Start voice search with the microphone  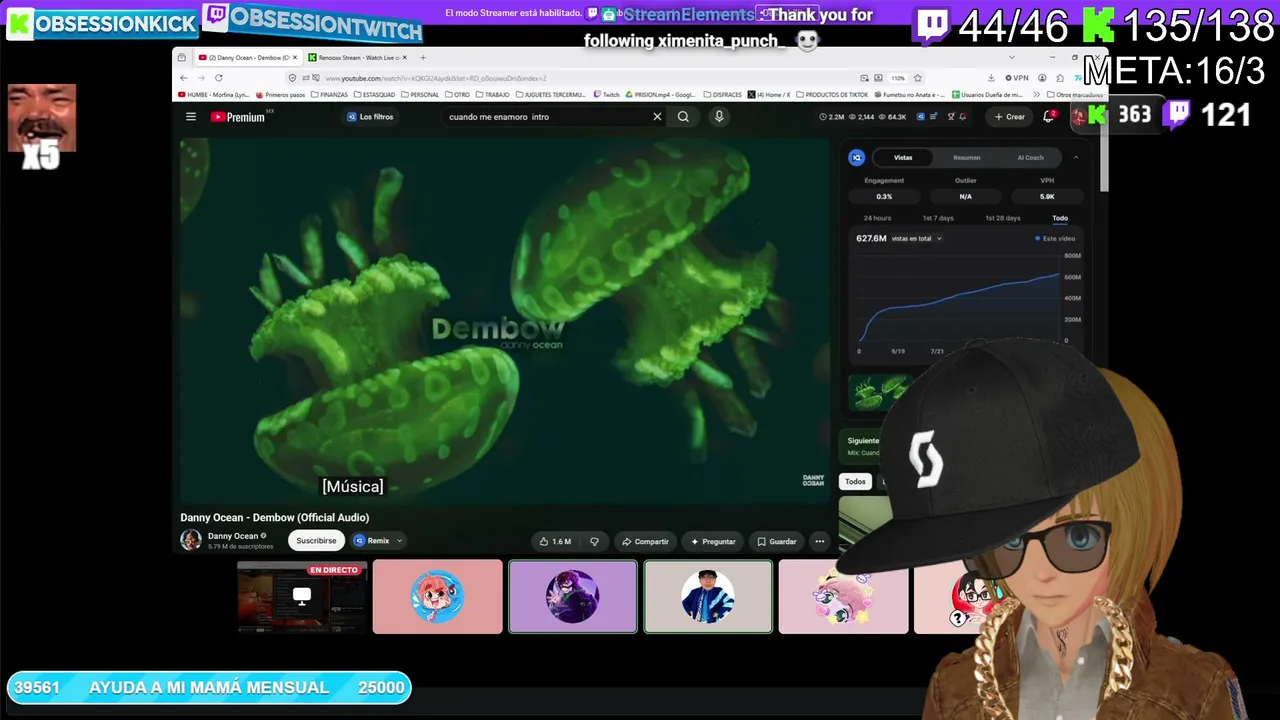tap(718, 117)
